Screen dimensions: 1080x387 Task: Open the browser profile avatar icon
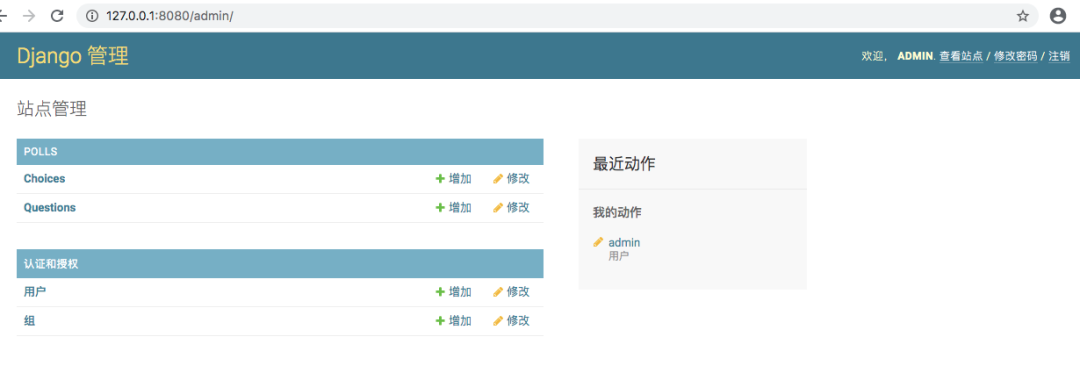pos(1058,16)
